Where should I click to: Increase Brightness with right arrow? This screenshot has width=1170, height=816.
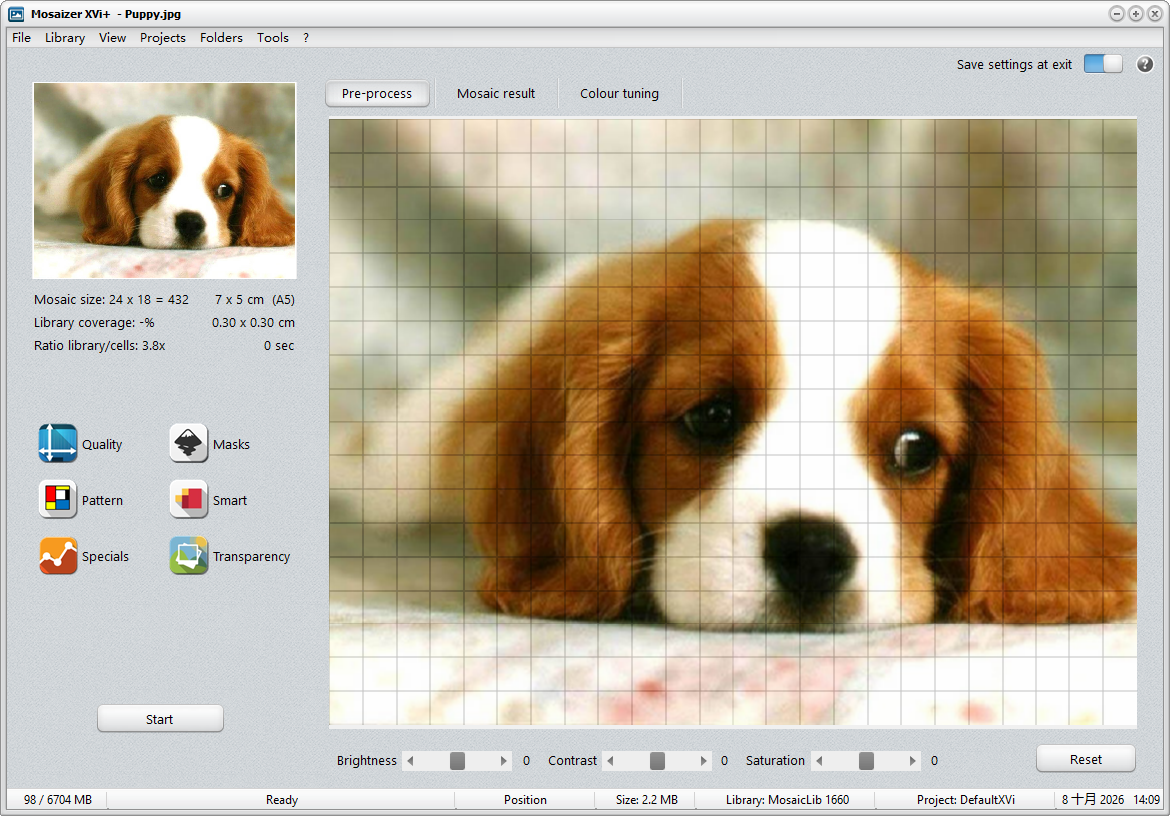[x=504, y=761]
